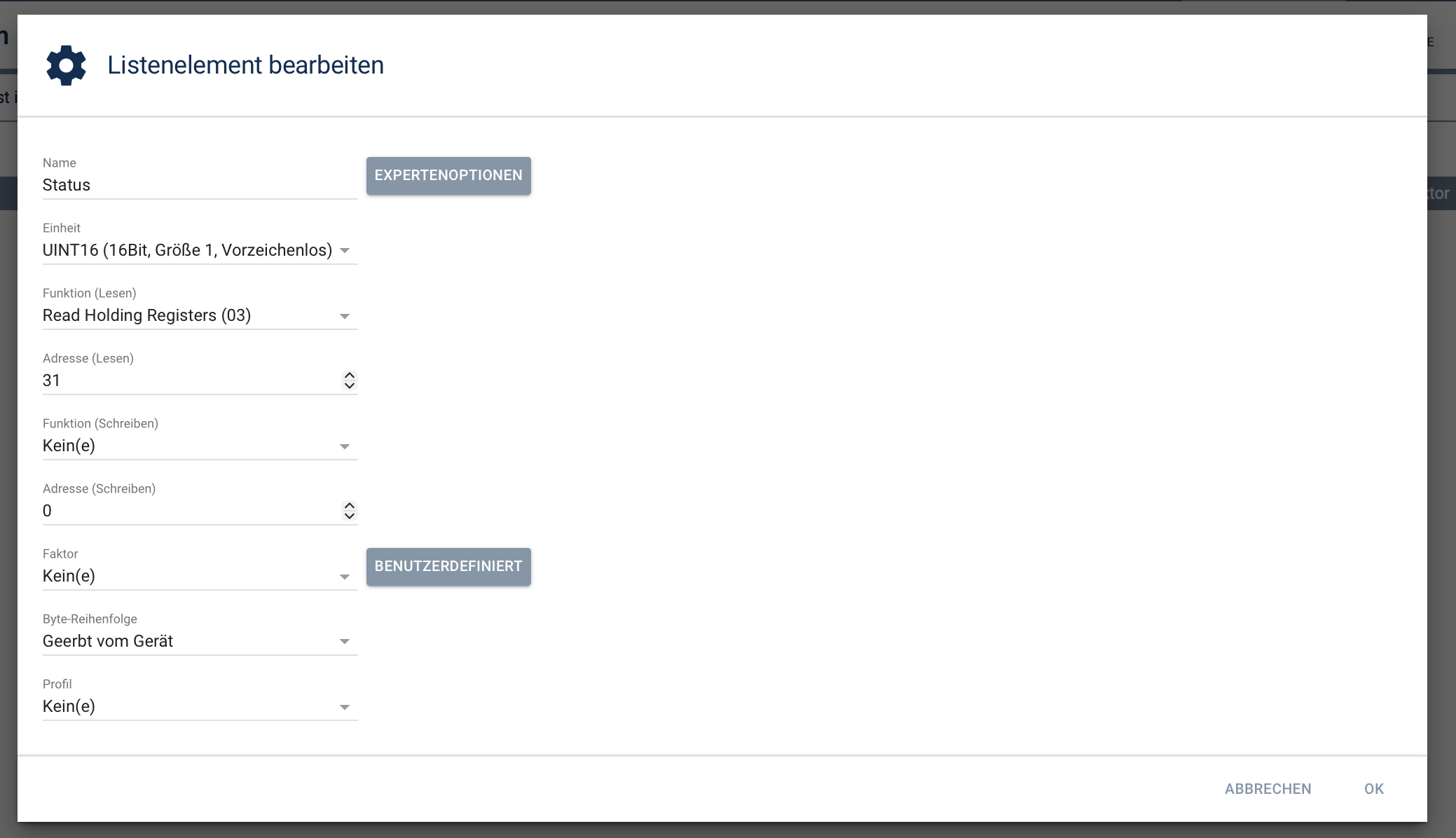1456x838 pixels.
Task: Confirm the dialog with OK
Action: click(x=1373, y=789)
